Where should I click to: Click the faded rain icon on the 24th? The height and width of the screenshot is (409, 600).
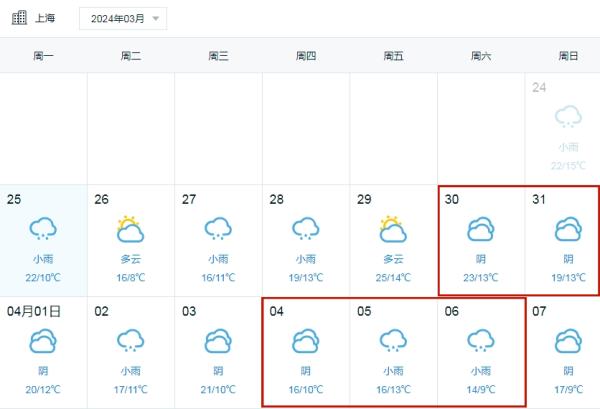tap(568, 118)
